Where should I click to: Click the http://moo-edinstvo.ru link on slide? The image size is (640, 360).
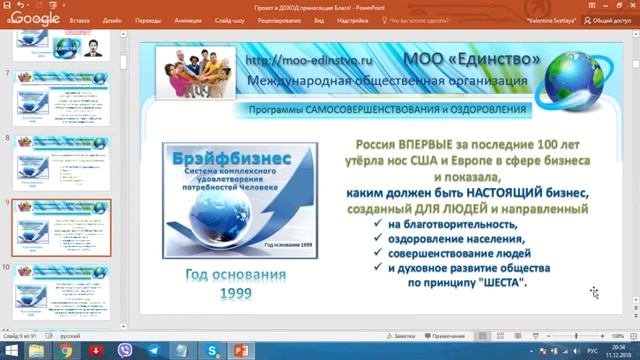pyautogui.click(x=309, y=60)
